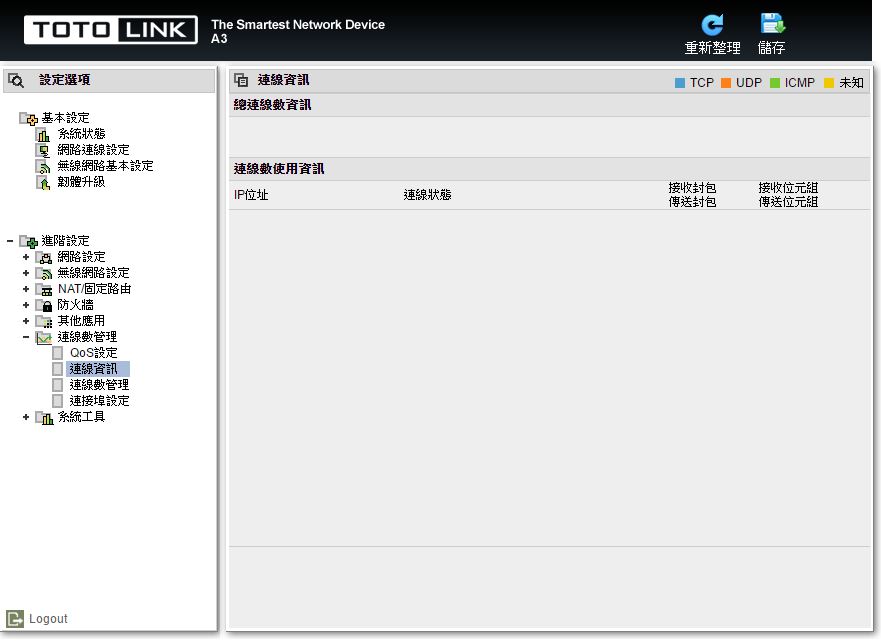Image resolution: width=881 pixels, height=641 pixels.
Task: Click the 儲存 save disk icon
Action: pos(773,24)
